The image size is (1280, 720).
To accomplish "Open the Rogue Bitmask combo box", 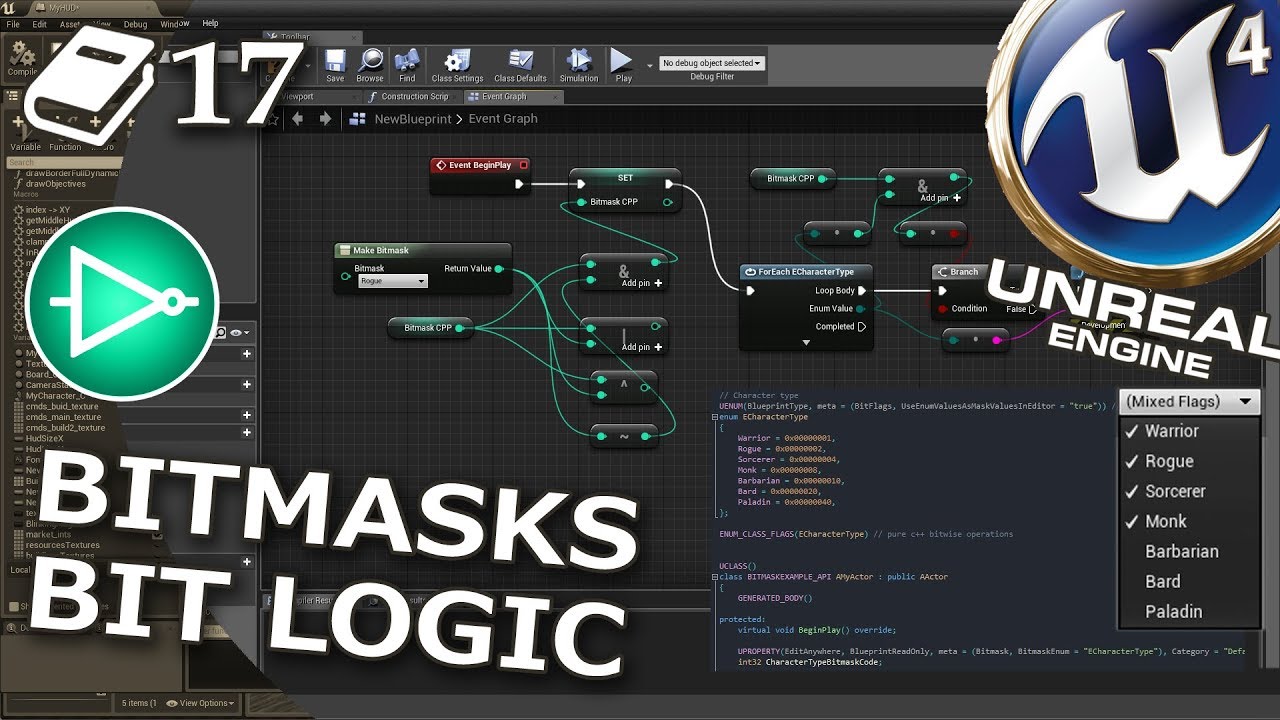I will [x=393, y=282].
